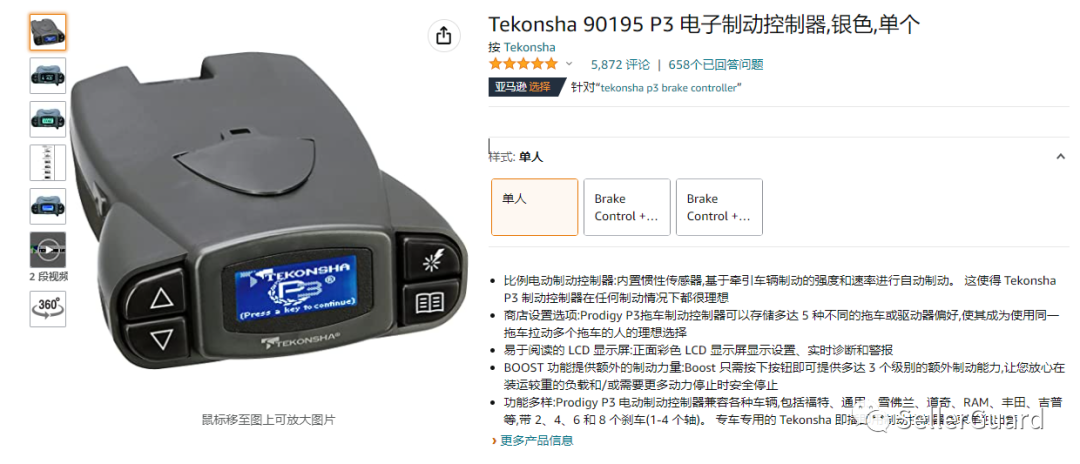Viewport: 1080px width, 464px height.
Task: Click the five-star rating icons
Action: [523, 64]
